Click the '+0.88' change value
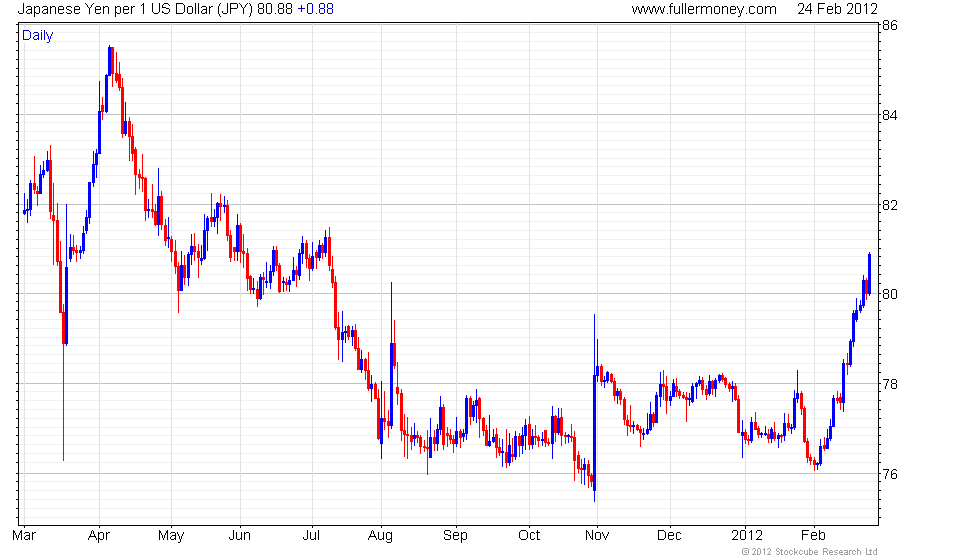The width and height of the screenshot is (960, 560). click(315, 9)
